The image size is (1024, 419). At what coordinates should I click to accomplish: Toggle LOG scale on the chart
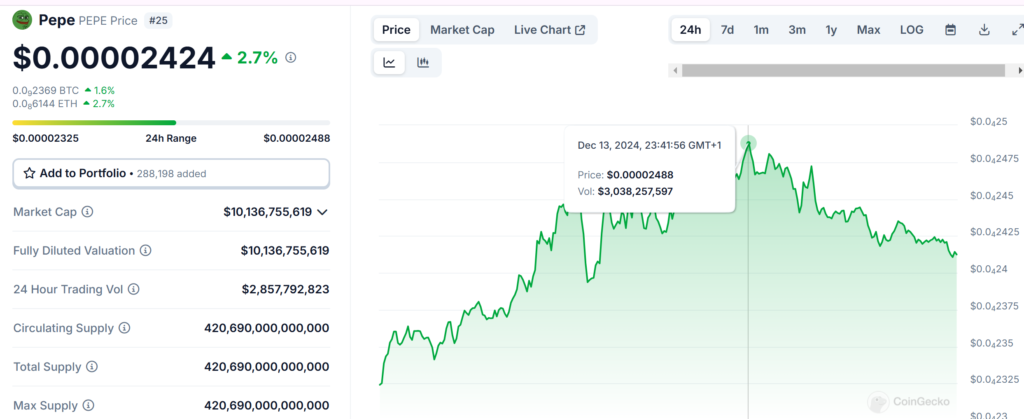[911, 30]
